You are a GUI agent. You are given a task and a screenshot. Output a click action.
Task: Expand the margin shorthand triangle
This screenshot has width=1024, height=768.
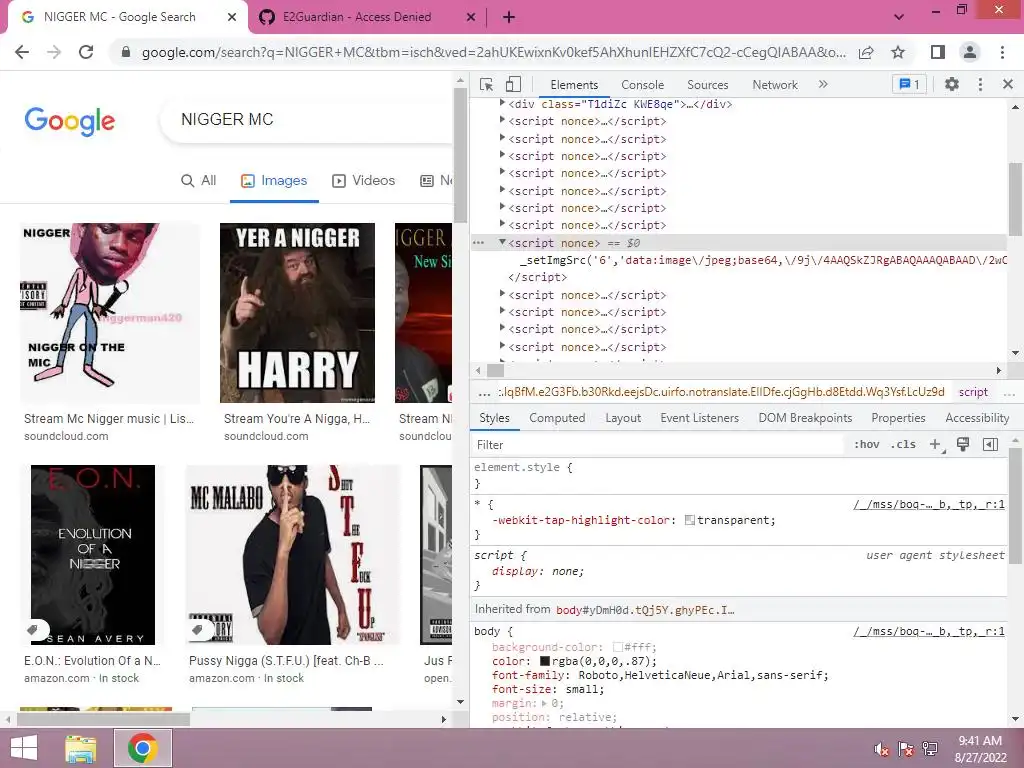click(x=545, y=703)
